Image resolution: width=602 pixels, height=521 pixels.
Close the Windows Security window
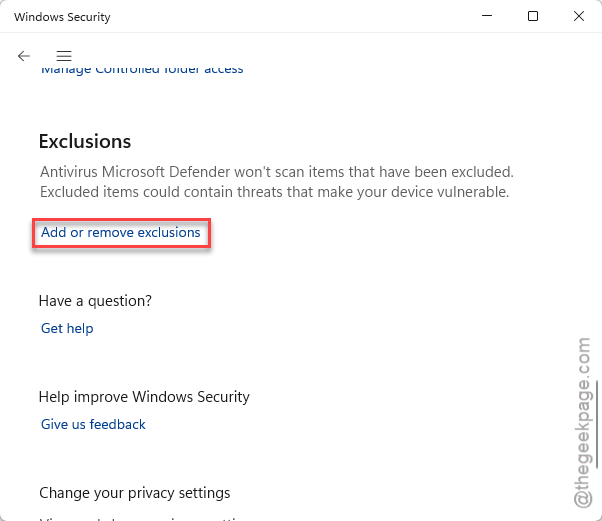579,16
